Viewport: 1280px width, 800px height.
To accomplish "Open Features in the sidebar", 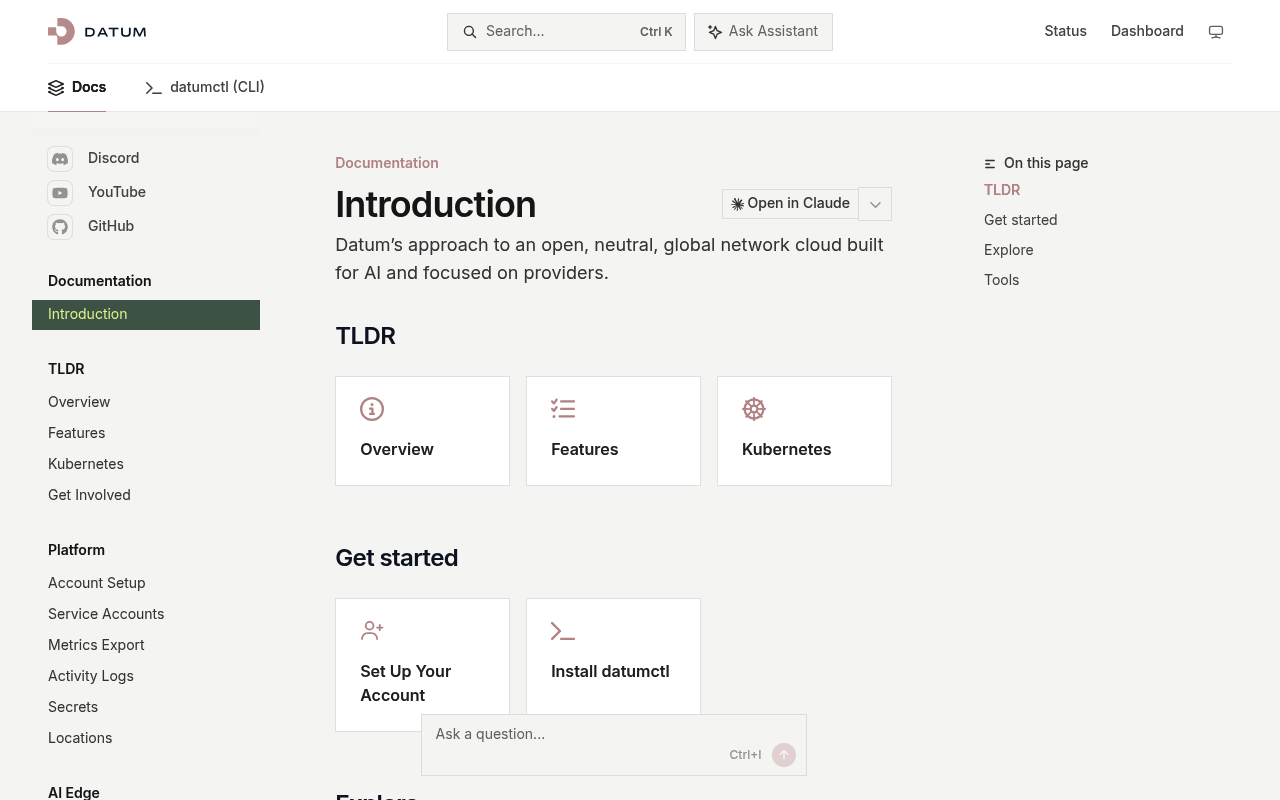I will (x=76, y=433).
